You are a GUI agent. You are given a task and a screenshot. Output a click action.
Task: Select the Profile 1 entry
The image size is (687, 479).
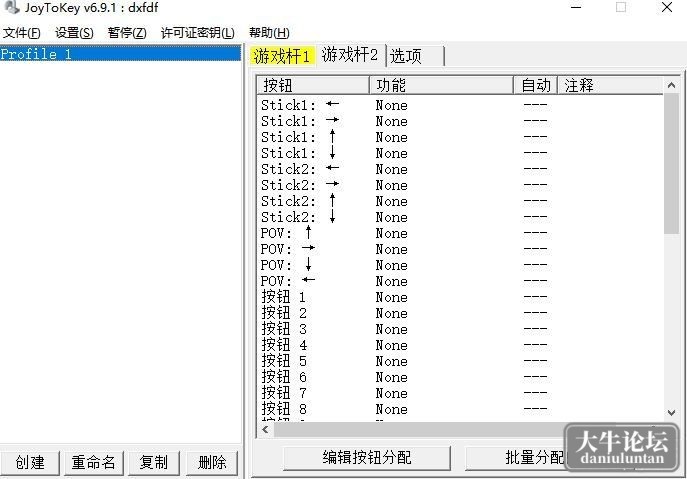[x=120, y=54]
